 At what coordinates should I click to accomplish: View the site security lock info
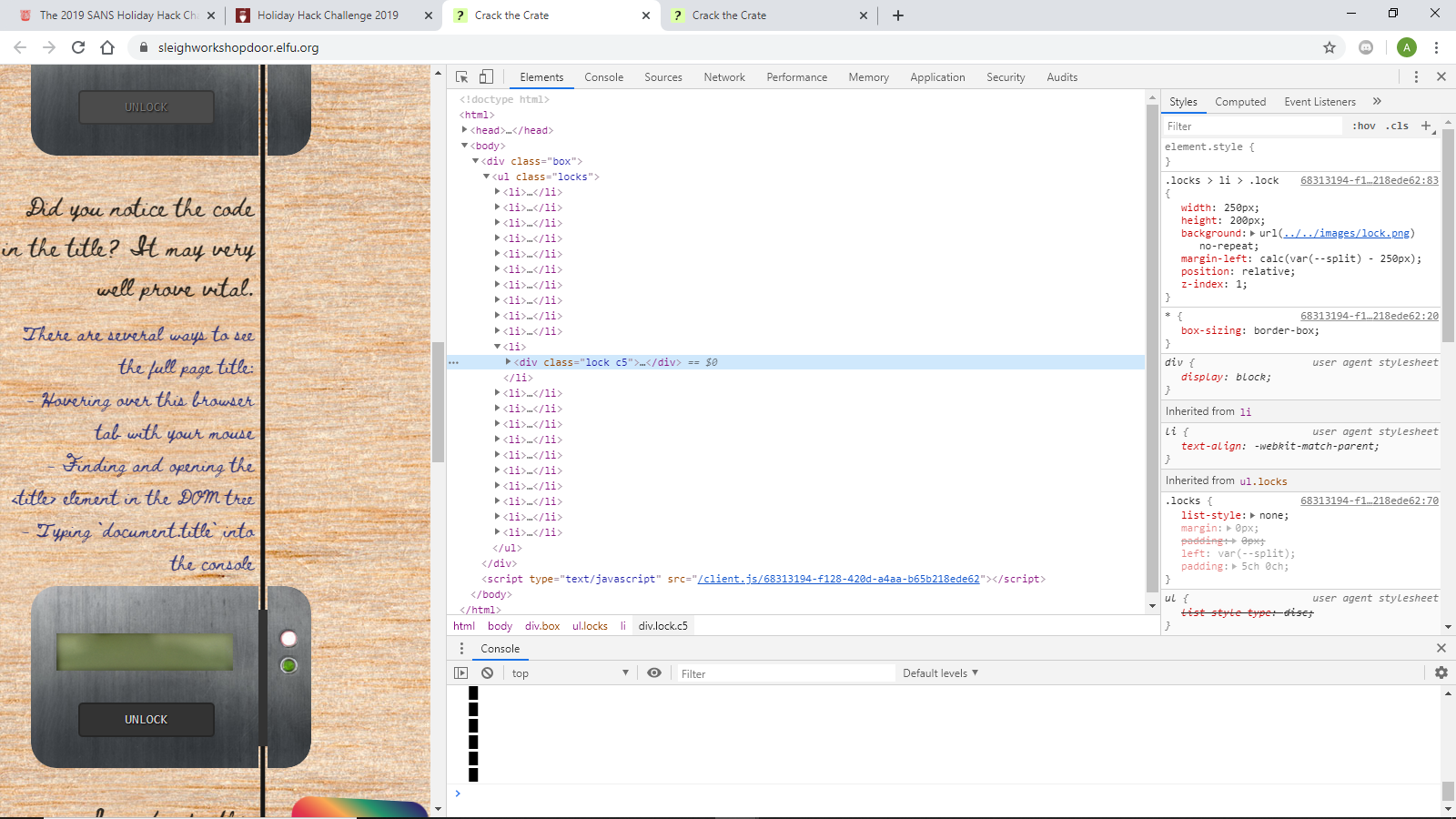143,47
